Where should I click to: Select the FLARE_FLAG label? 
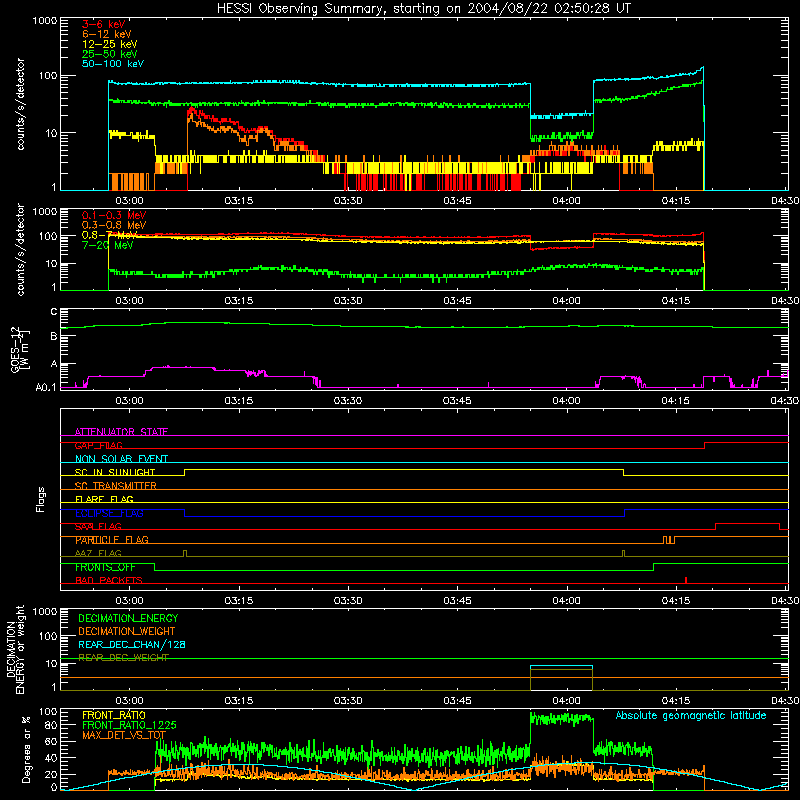coord(104,499)
